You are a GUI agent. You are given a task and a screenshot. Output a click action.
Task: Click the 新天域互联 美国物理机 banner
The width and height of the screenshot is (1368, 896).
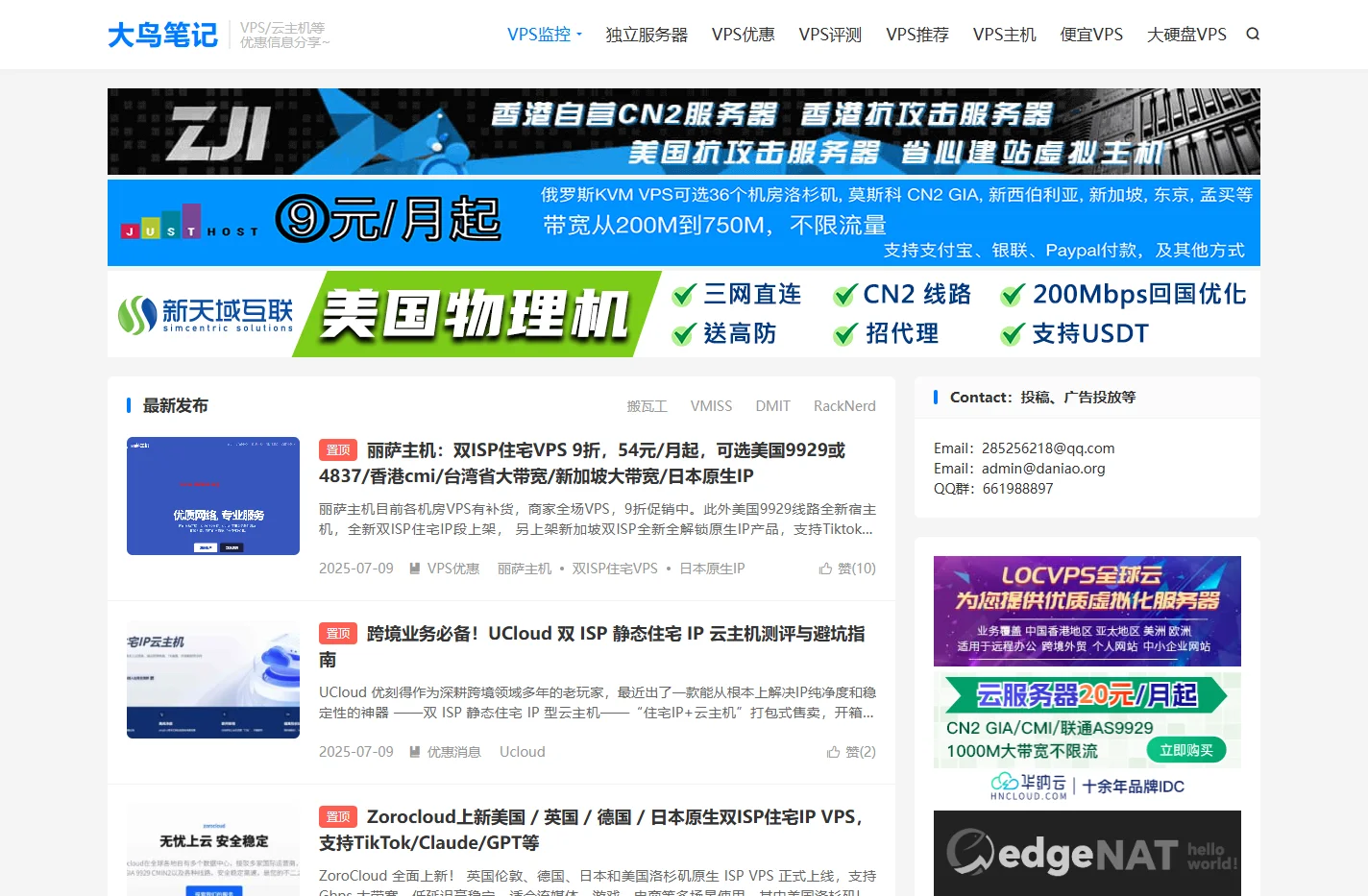[x=684, y=314]
